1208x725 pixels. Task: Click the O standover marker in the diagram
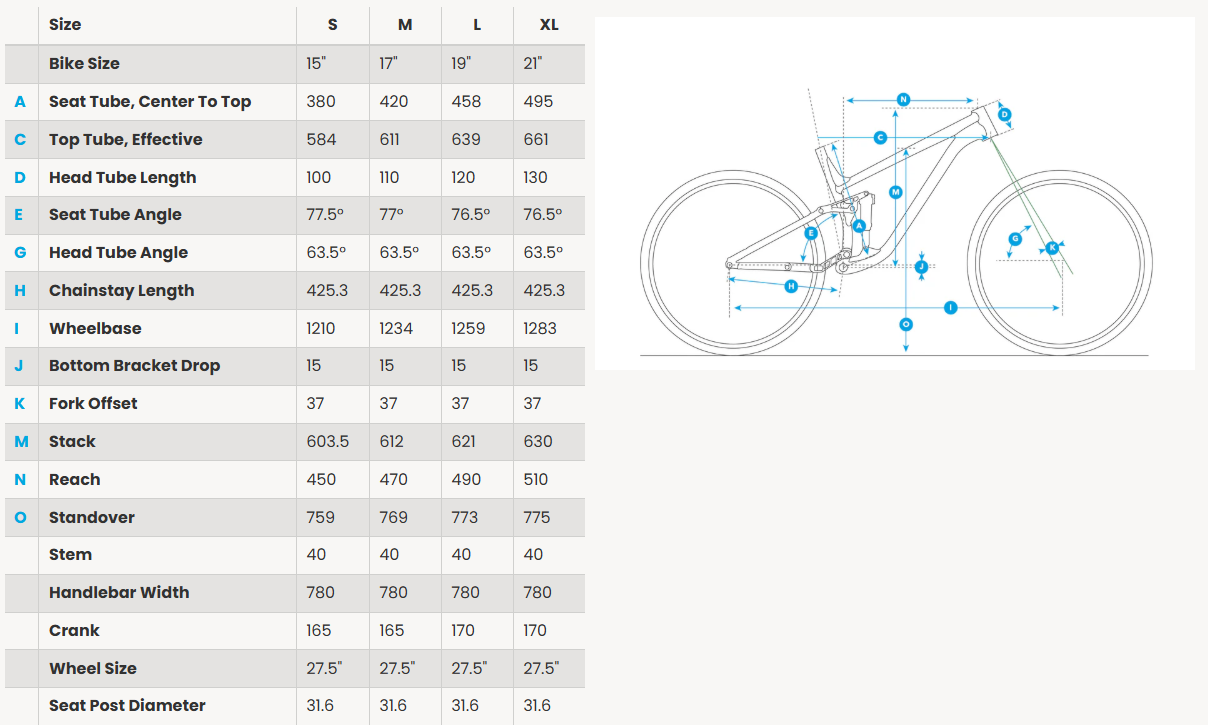pos(906,324)
